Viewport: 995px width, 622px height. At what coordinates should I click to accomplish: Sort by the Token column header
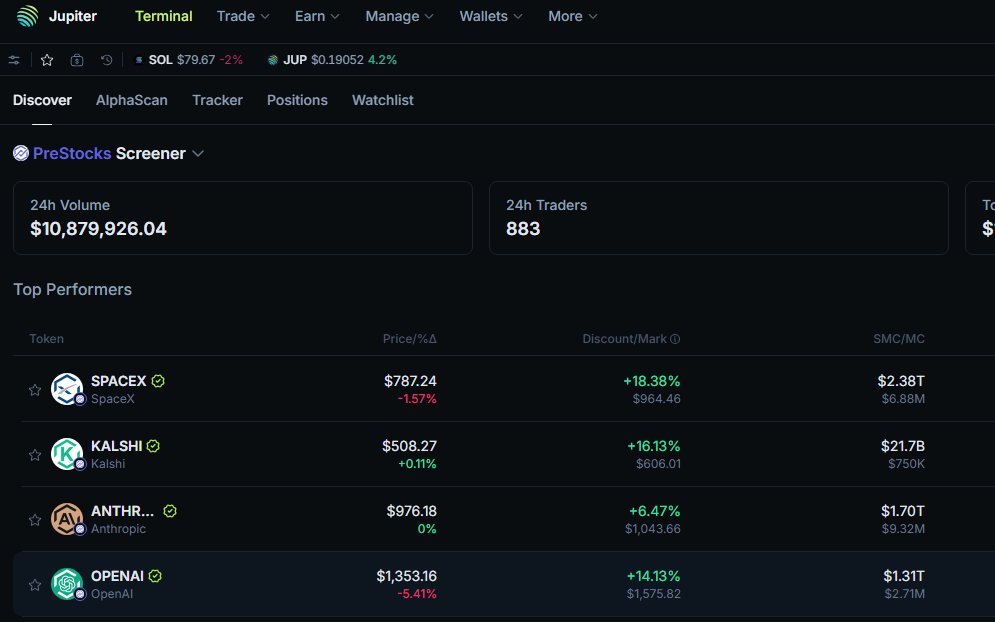pyautogui.click(x=46, y=339)
